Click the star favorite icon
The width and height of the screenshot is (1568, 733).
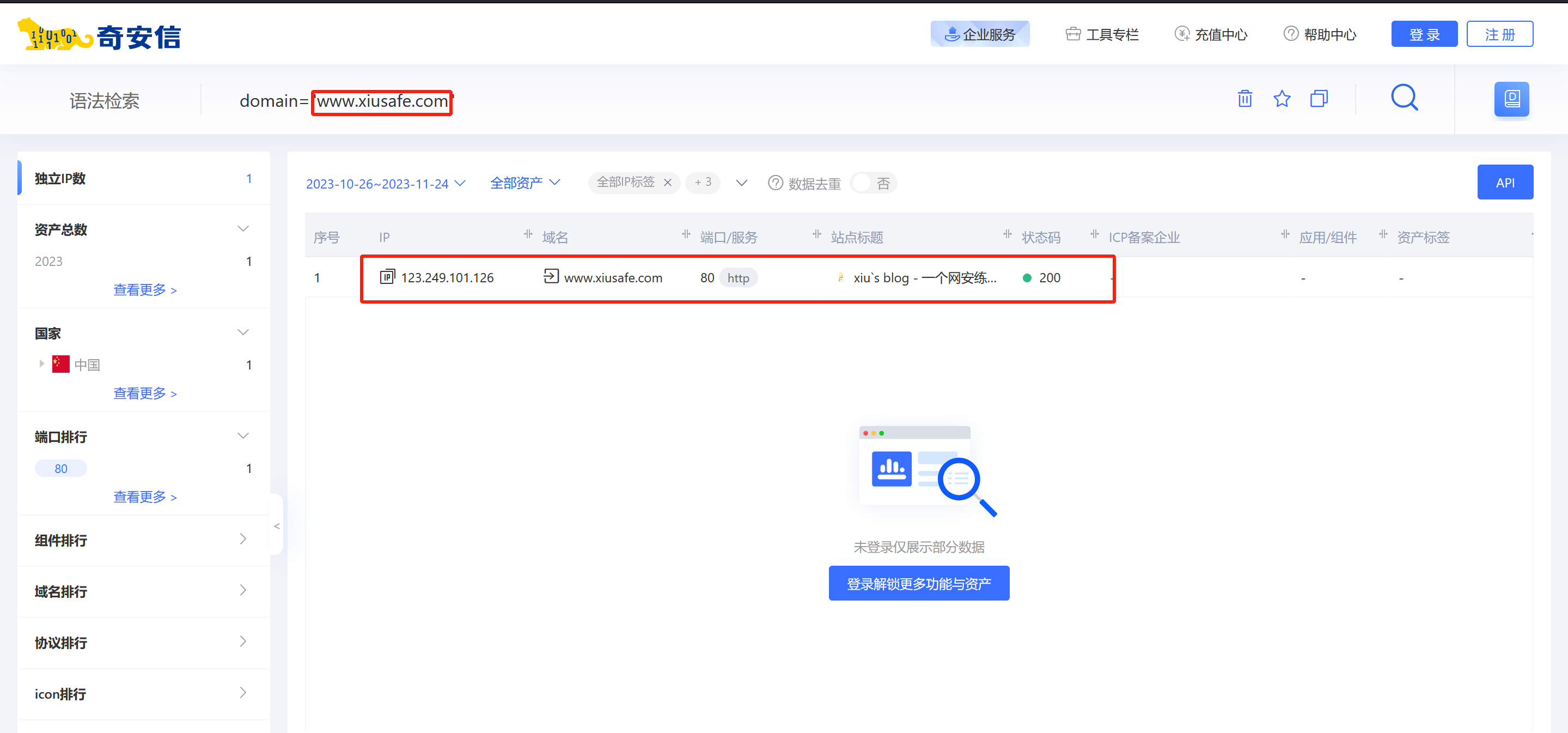pyautogui.click(x=1282, y=99)
